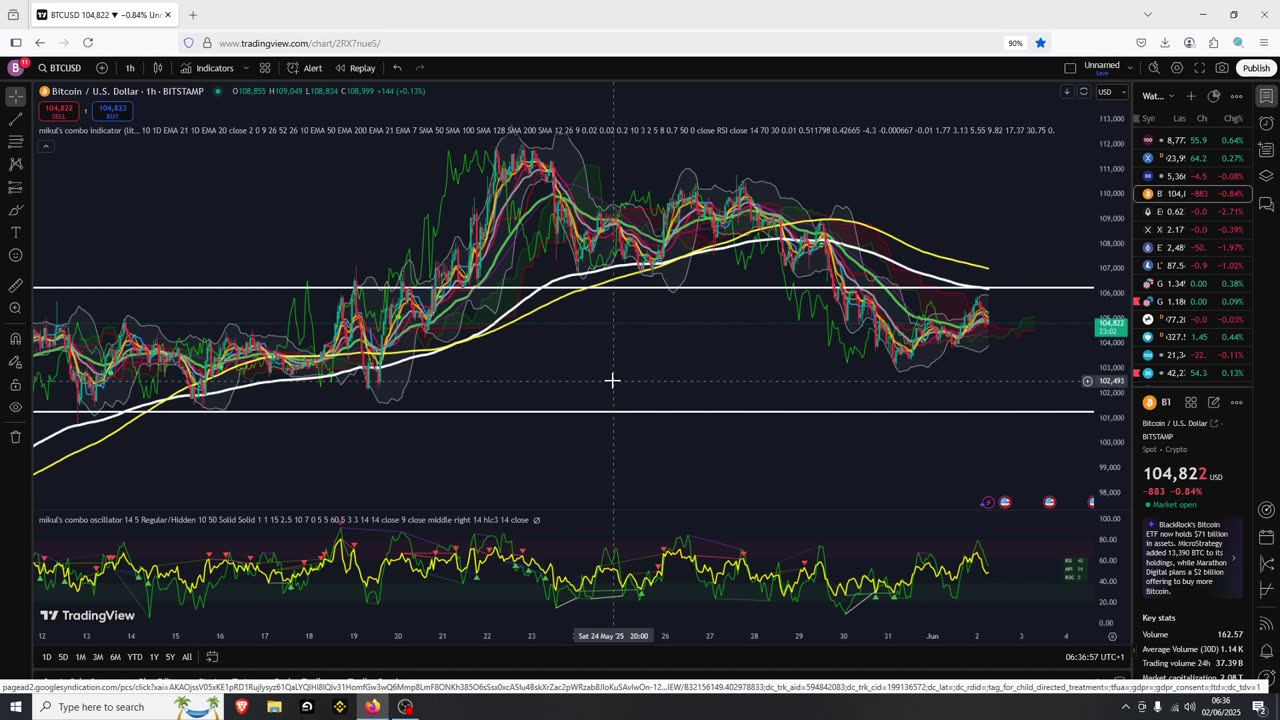Open the chart layout selector square

1070,68
